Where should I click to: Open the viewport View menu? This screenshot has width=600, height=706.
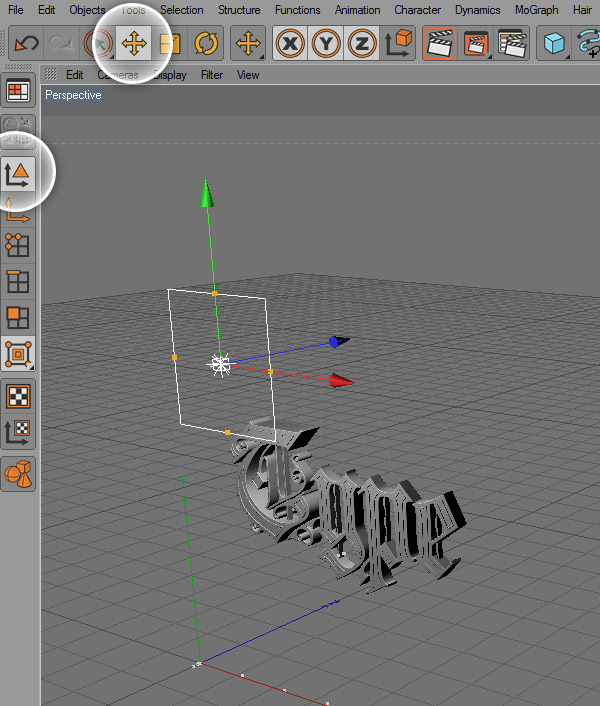point(248,75)
